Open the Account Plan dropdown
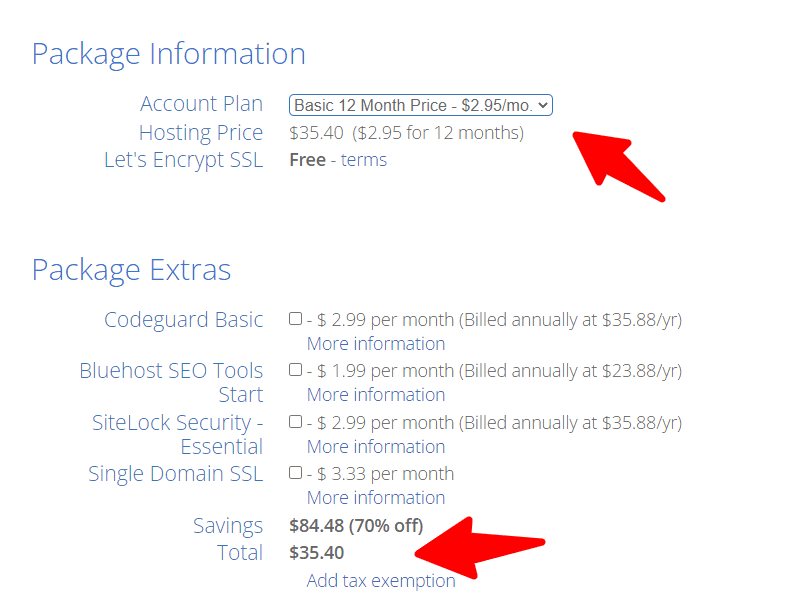This screenshot has width=791, height=603. pos(420,105)
